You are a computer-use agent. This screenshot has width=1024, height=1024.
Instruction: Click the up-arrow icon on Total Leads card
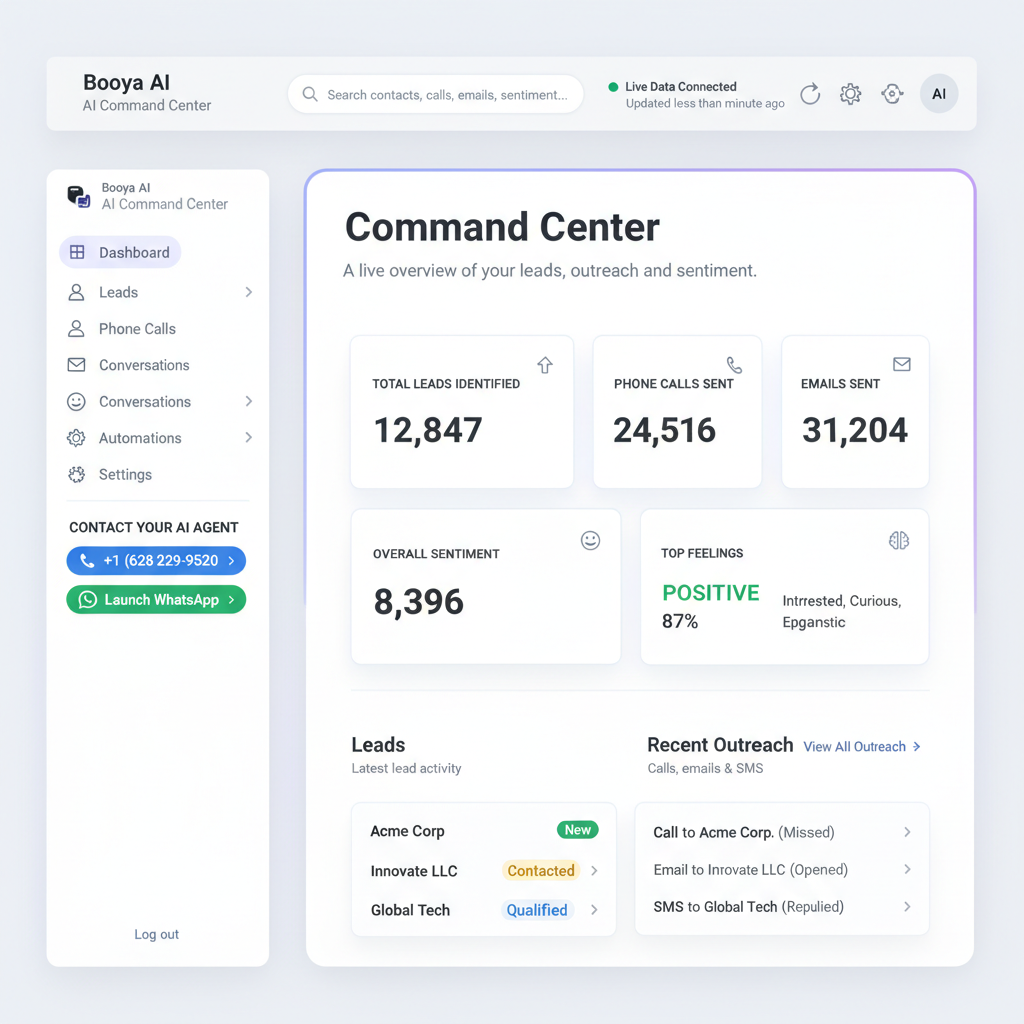pos(545,365)
